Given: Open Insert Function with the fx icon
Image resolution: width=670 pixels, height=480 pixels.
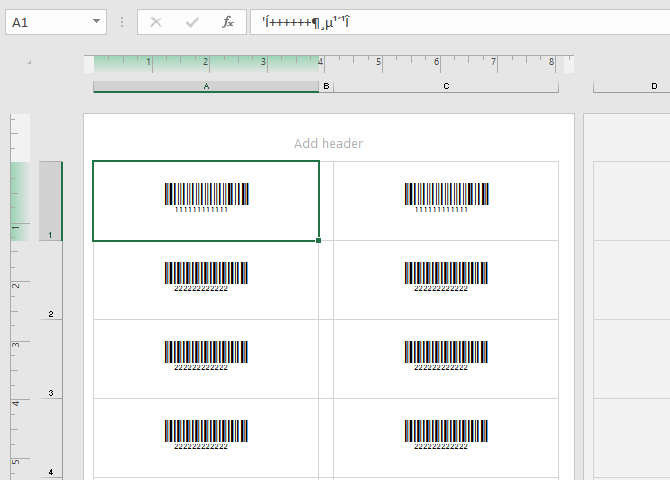Looking at the screenshot, I should pyautogui.click(x=228, y=22).
